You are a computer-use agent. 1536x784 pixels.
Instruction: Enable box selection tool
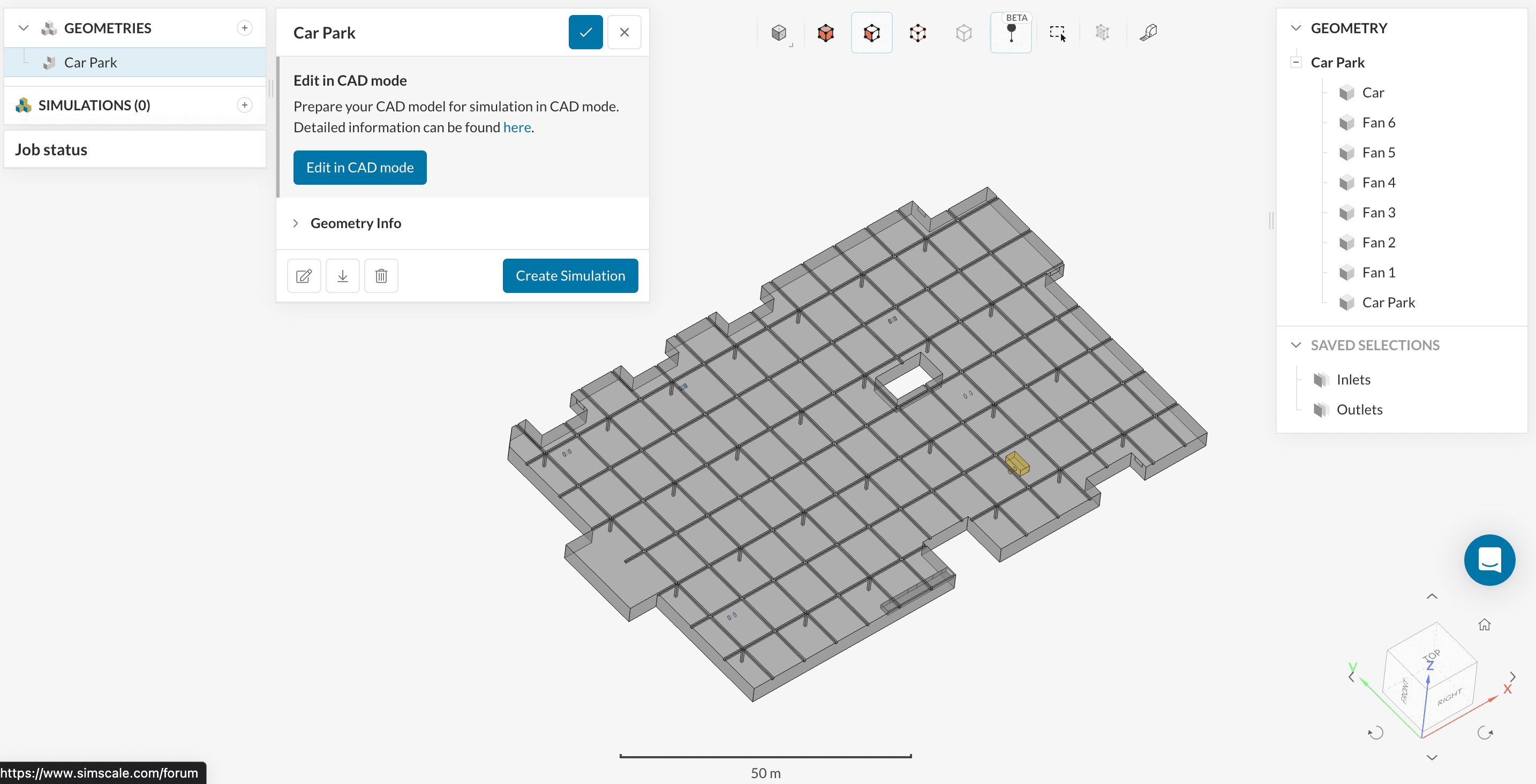1057,33
